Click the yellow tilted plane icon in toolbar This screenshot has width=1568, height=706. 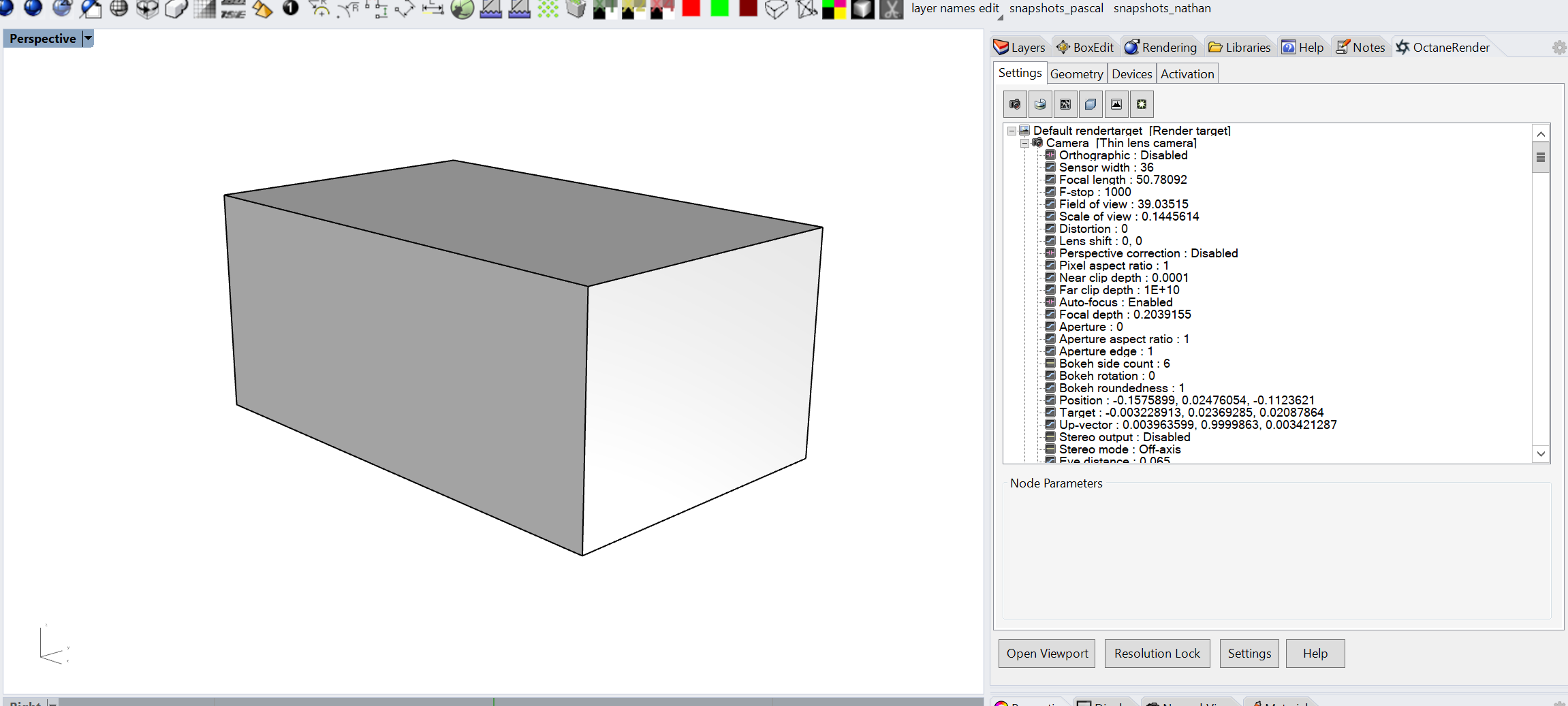[262, 8]
